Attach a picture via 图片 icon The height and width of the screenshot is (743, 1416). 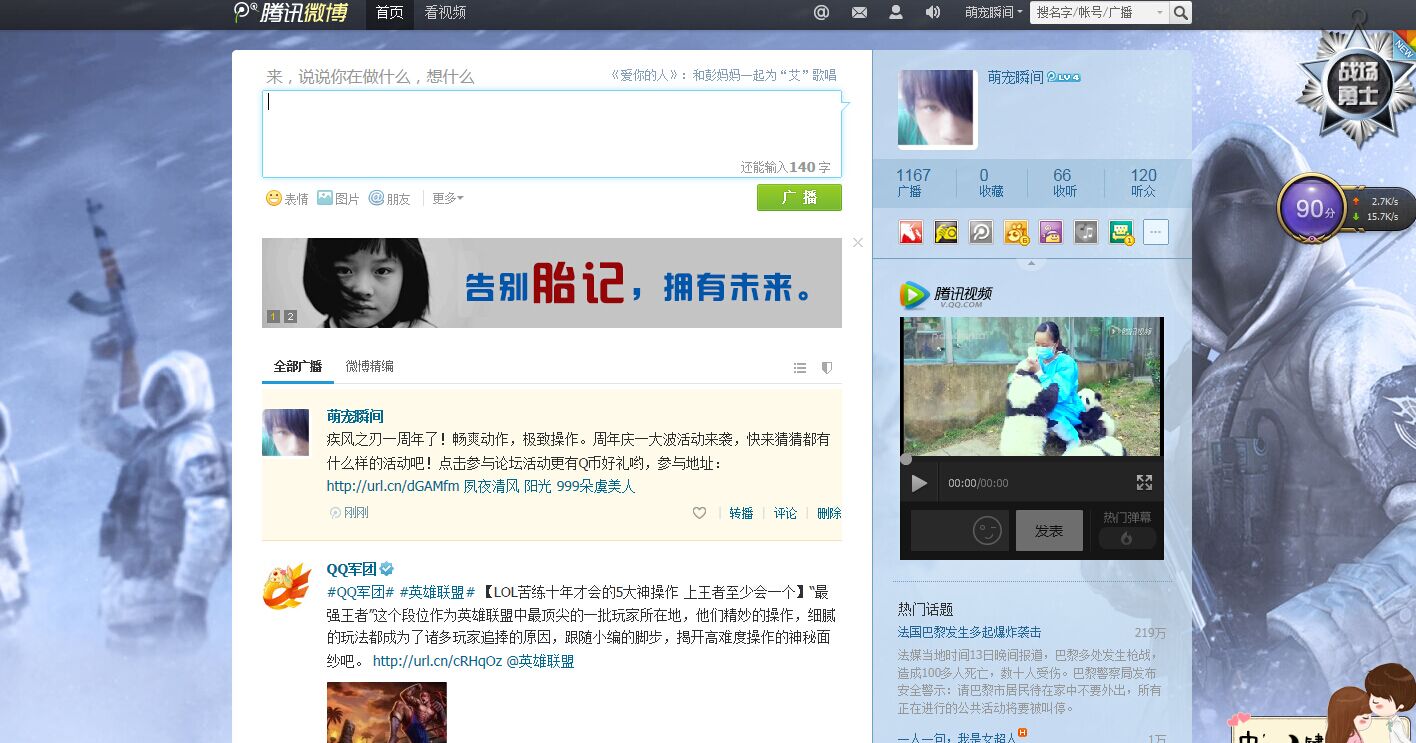point(338,198)
